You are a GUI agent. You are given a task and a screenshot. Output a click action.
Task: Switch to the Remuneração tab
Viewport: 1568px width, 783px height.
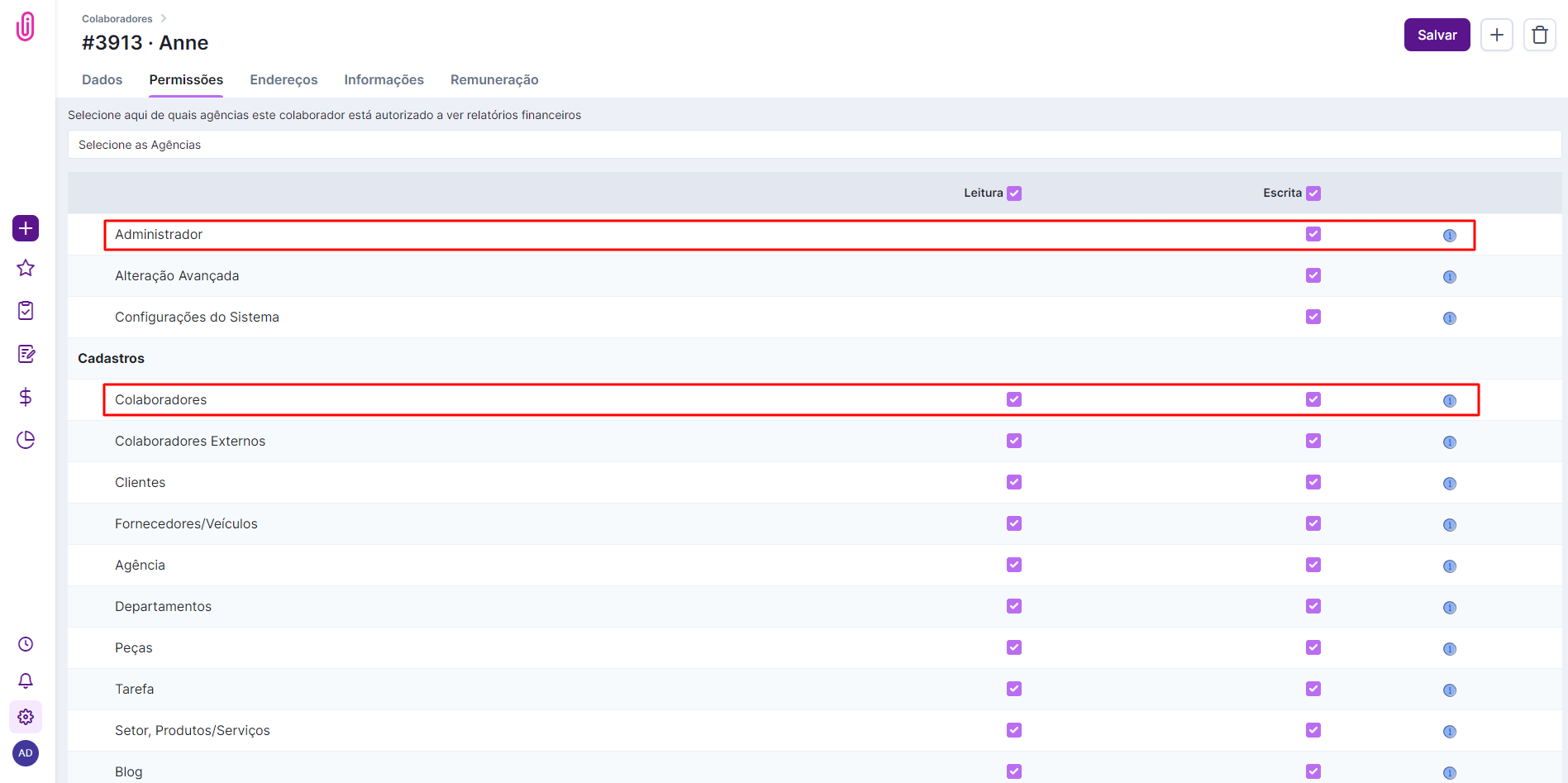[494, 80]
